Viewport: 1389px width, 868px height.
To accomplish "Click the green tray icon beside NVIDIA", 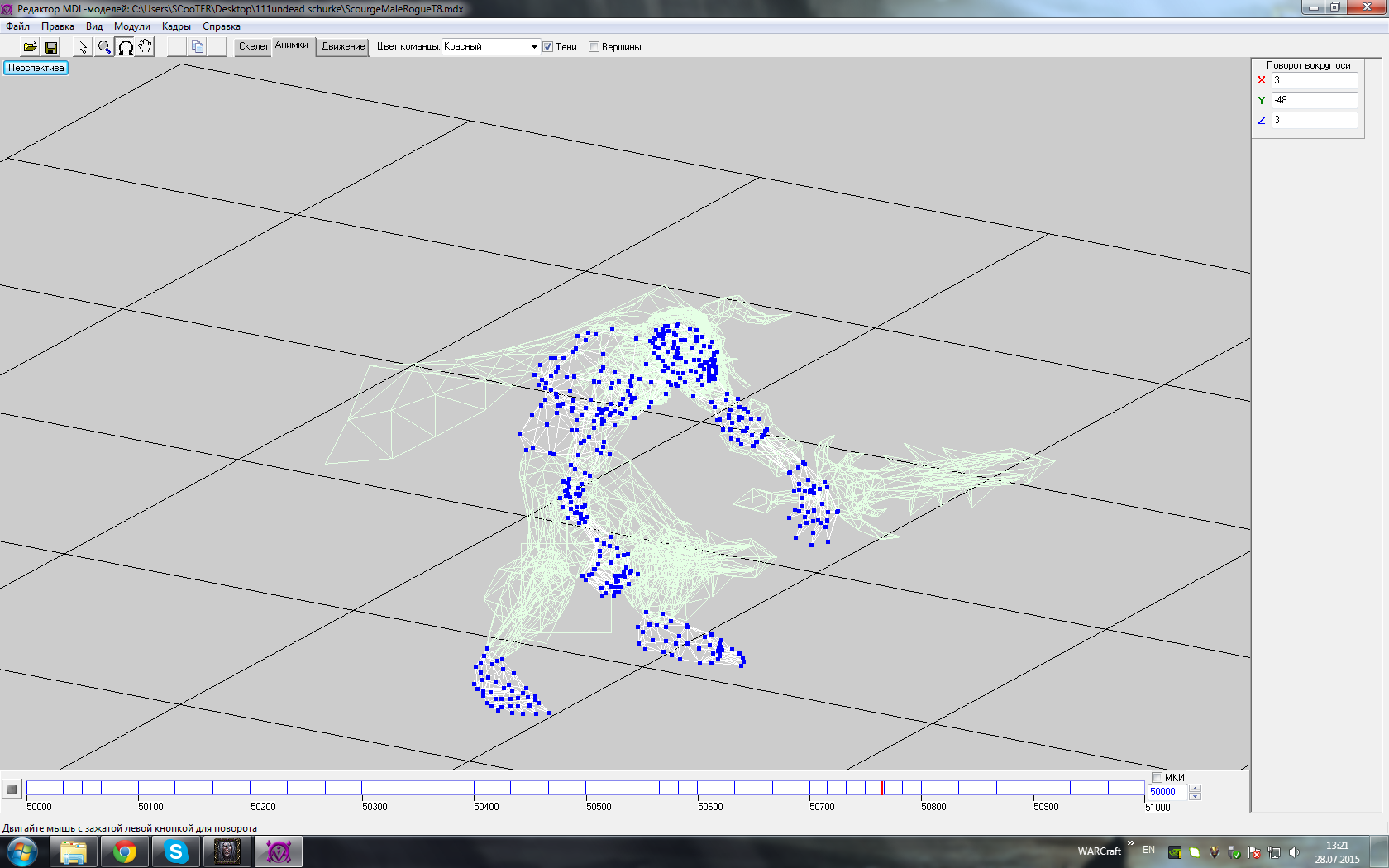I will [x=1195, y=852].
